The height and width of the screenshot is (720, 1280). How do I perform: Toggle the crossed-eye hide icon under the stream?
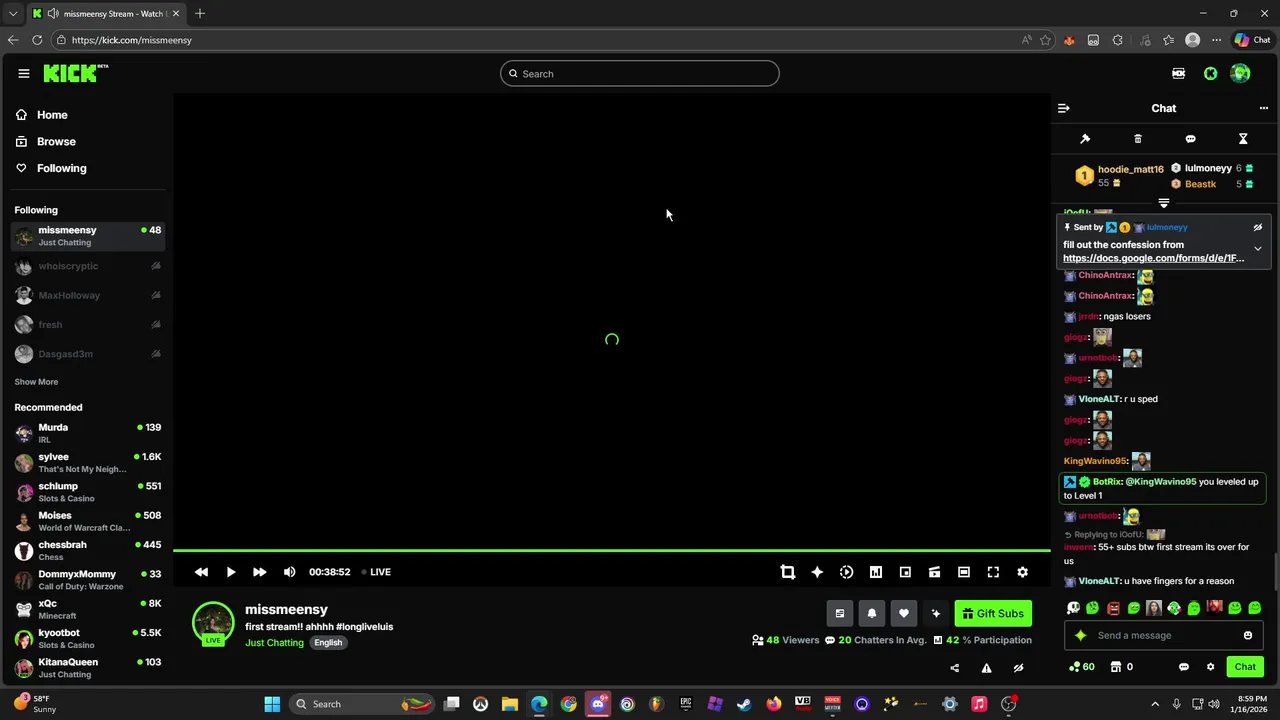[x=1018, y=668]
